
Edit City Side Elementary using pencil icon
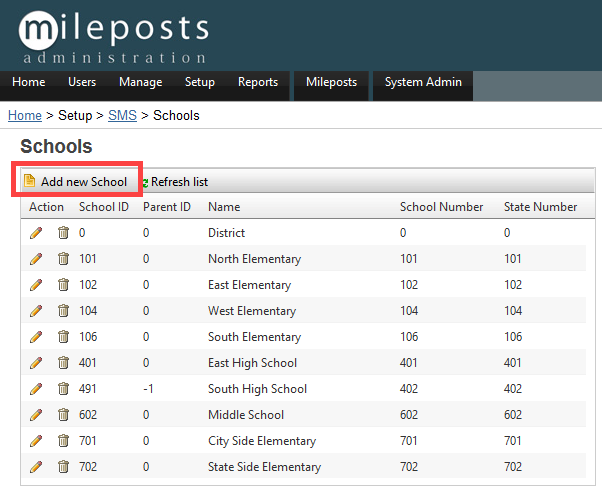[x=36, y=441]
